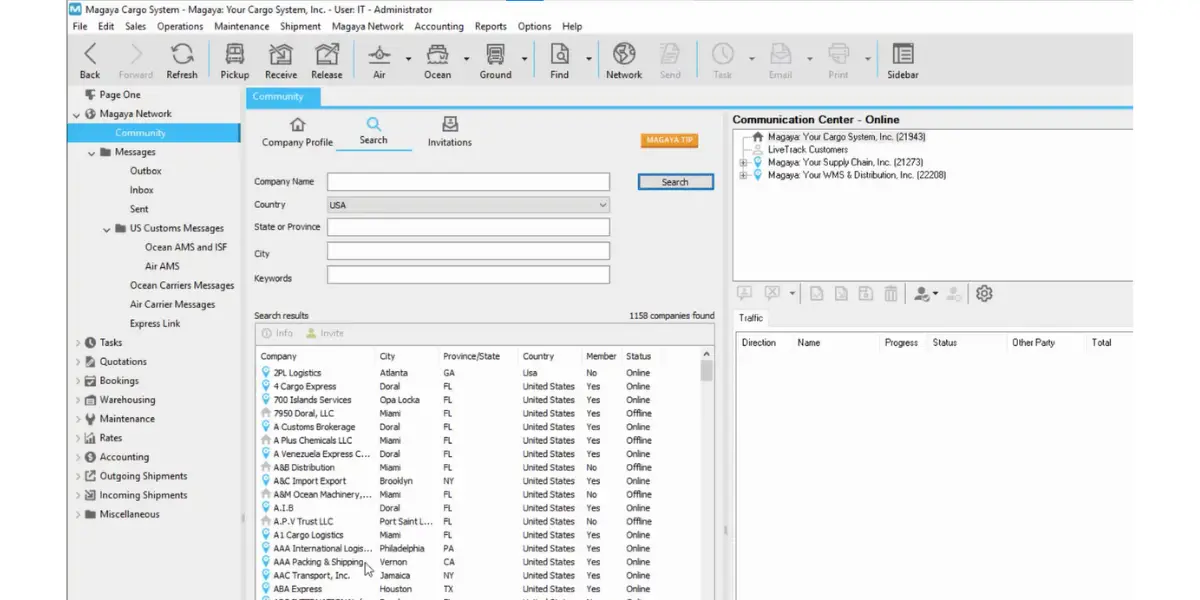This screenshot has width=1200, height=600.
Task: Open the Air toolbar dropdown arrow
Action: (x=408, y=59)
